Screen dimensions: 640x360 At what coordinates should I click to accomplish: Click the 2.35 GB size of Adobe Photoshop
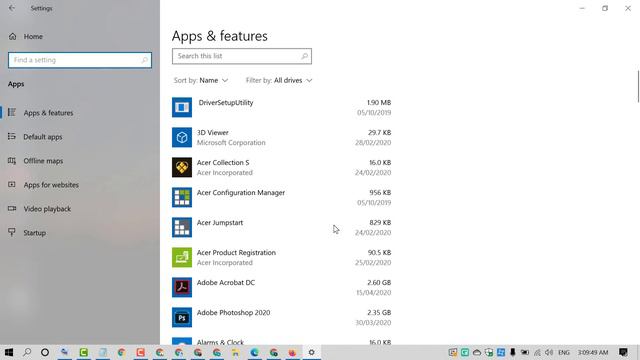379,313
